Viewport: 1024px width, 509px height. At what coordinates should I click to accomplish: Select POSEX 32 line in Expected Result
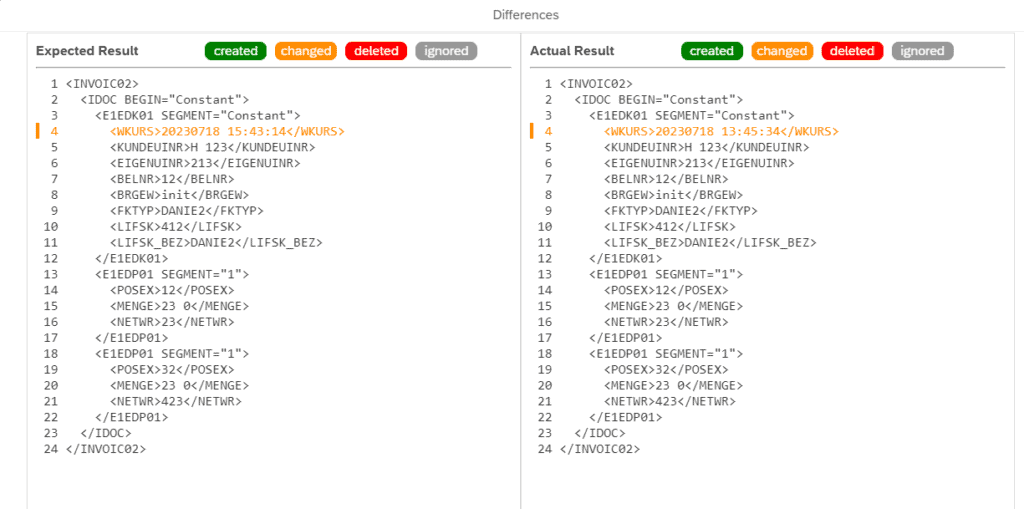(x=172, y=369)
